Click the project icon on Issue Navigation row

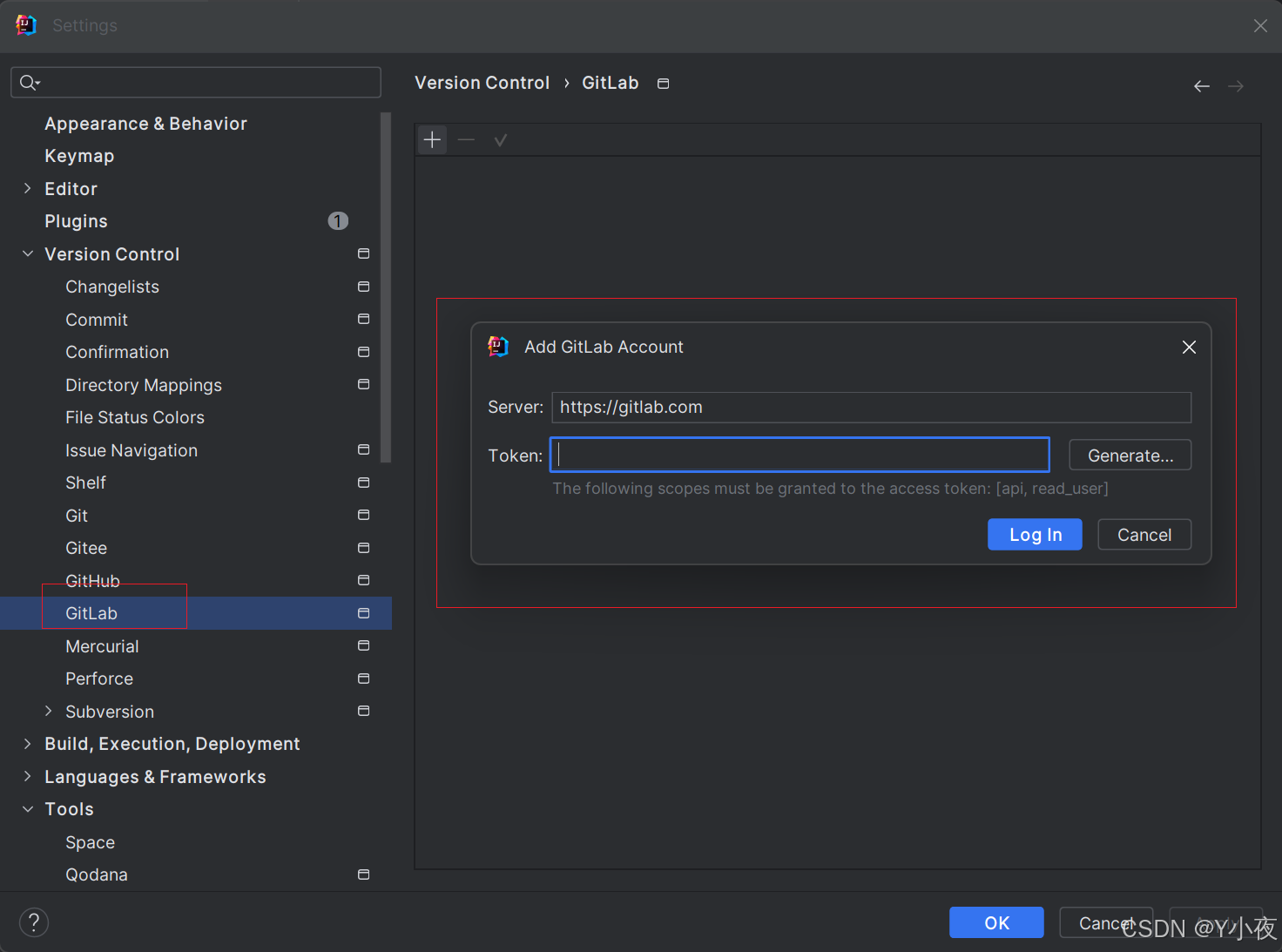click(364, 449)
